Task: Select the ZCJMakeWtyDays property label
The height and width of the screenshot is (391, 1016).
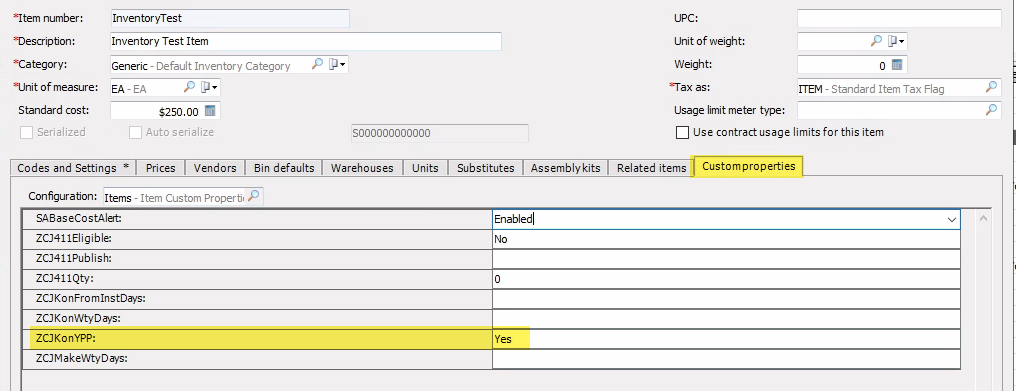Action: [x=82, y=359]
